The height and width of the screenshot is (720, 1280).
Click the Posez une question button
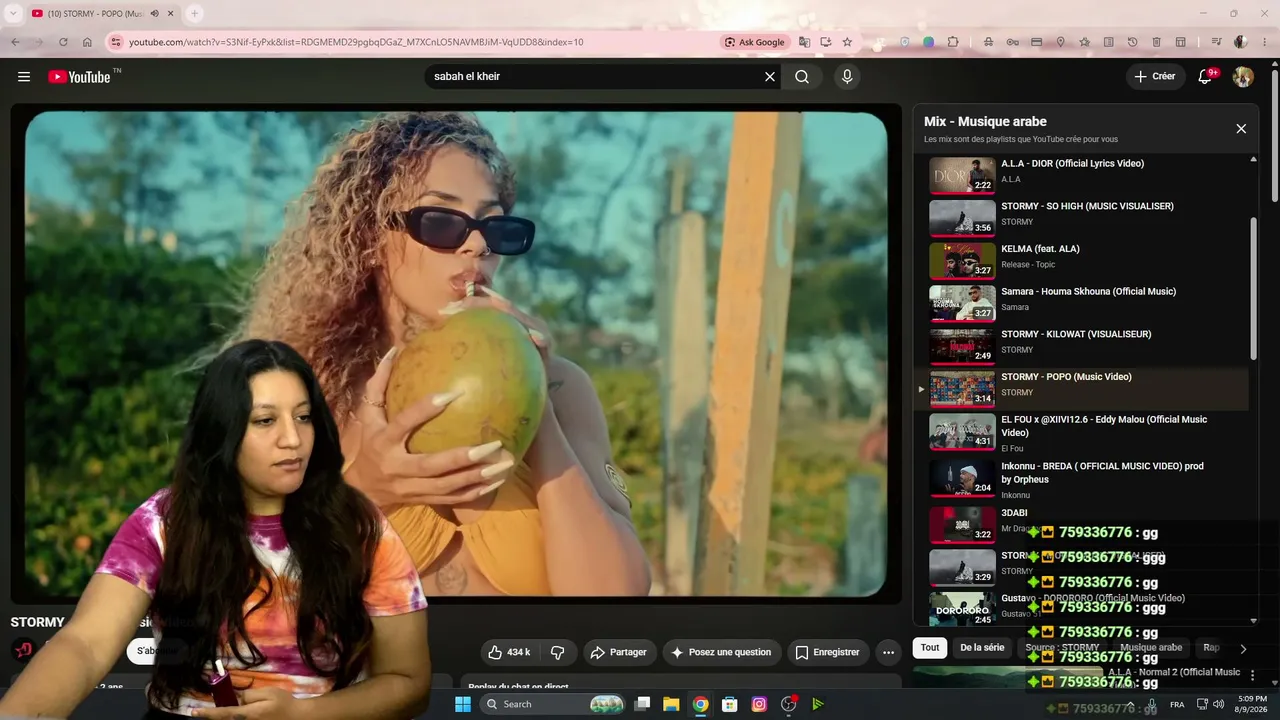tap(721, 652)
